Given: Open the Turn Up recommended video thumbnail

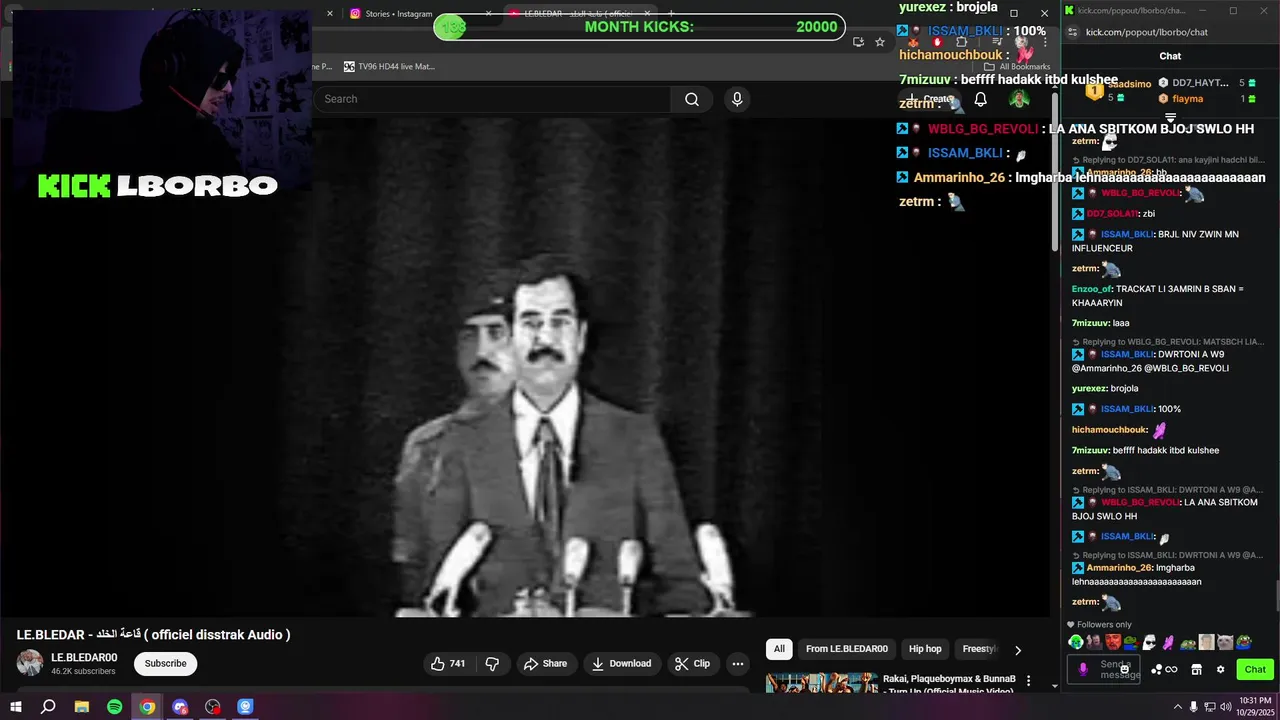Looking at the screenshot, I should pyautogui.click(x=820, y=684).
